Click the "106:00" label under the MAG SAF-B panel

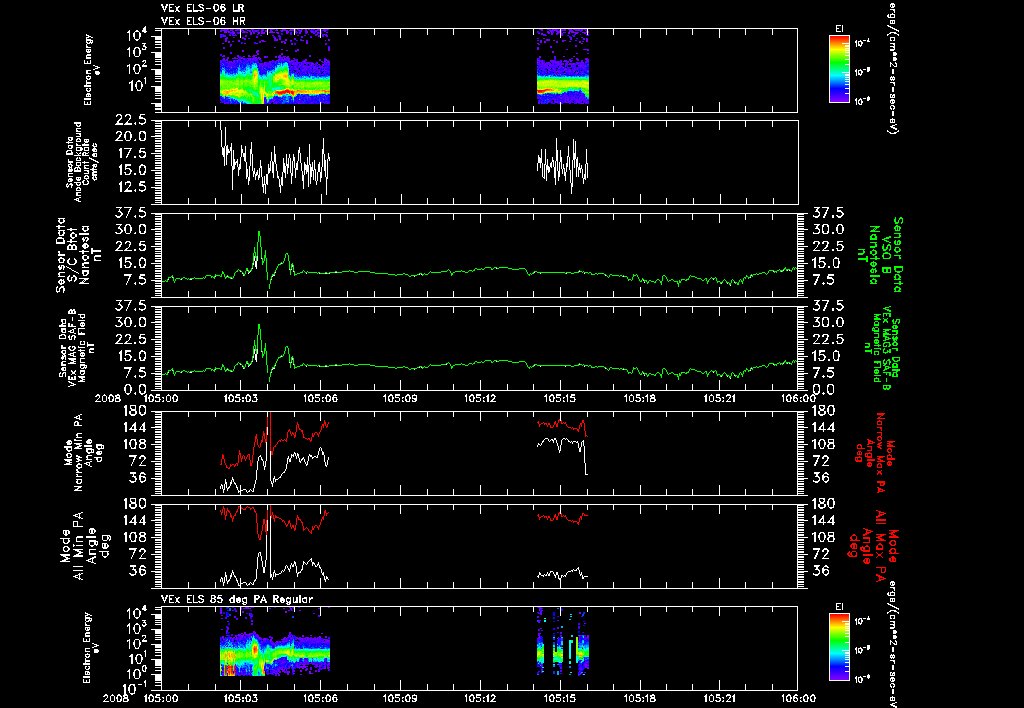798,398
